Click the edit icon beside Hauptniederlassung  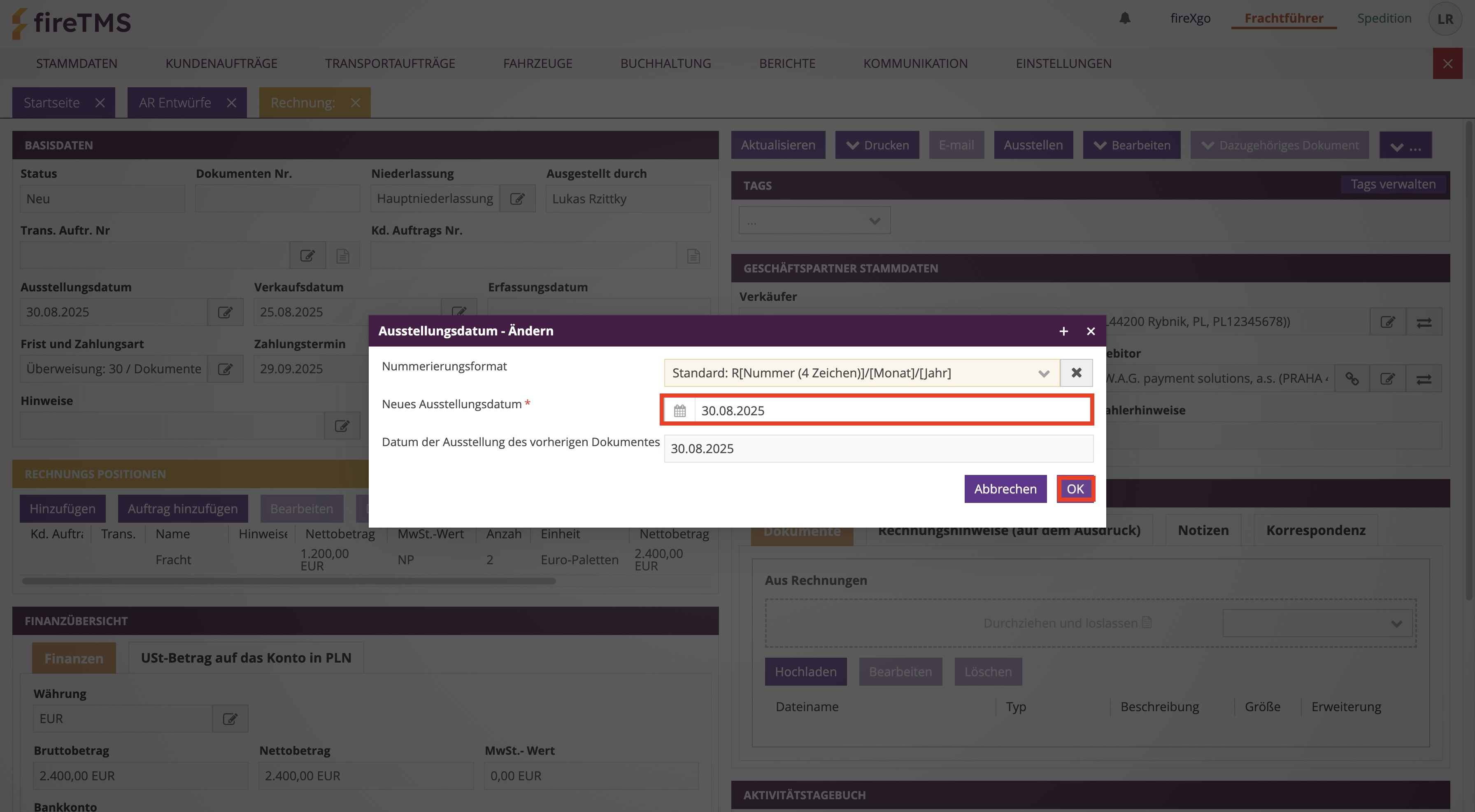pyautogui.click(x=517, y=199)
